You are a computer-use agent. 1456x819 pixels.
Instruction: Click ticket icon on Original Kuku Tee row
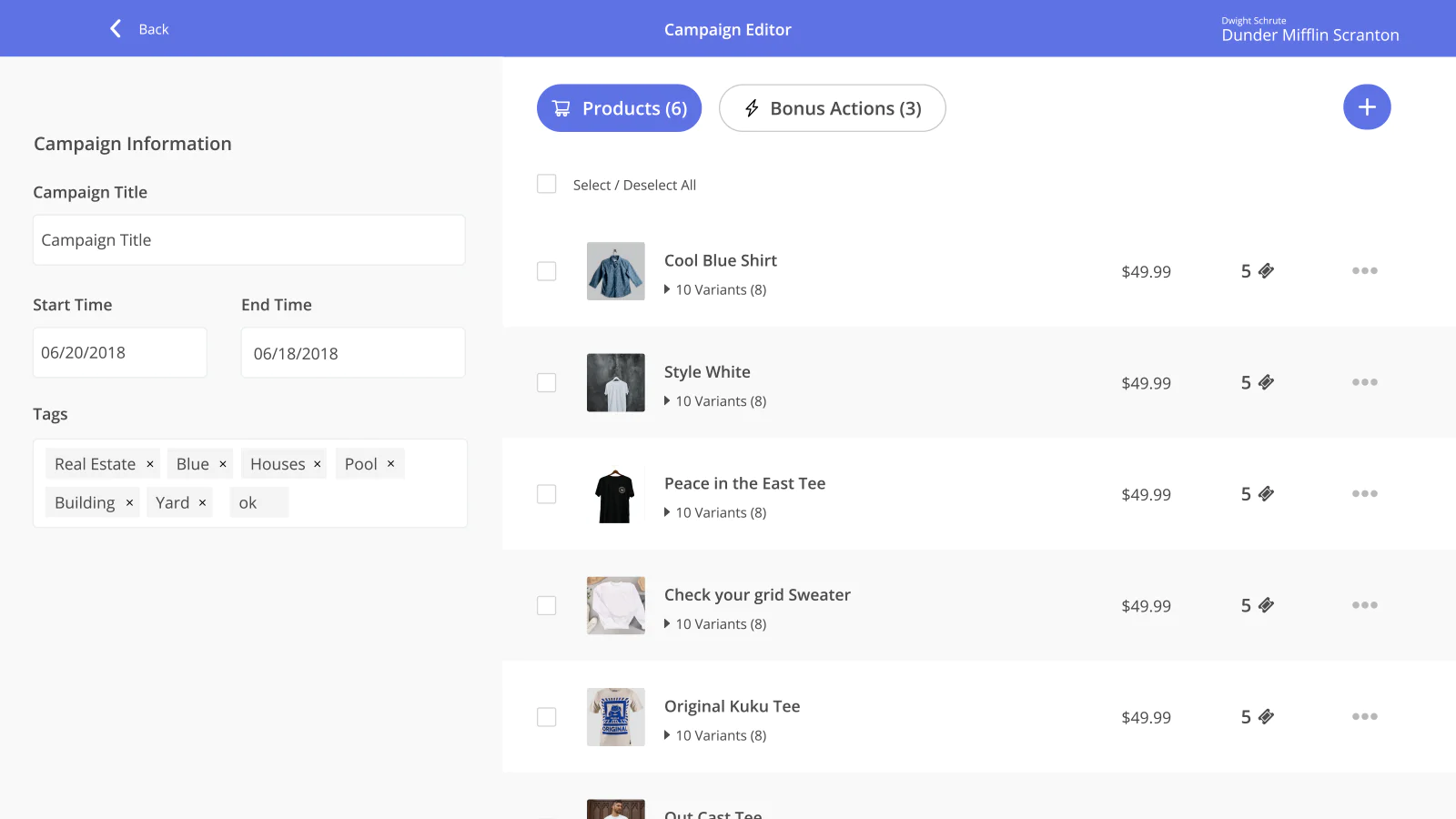pos(1266,717)
